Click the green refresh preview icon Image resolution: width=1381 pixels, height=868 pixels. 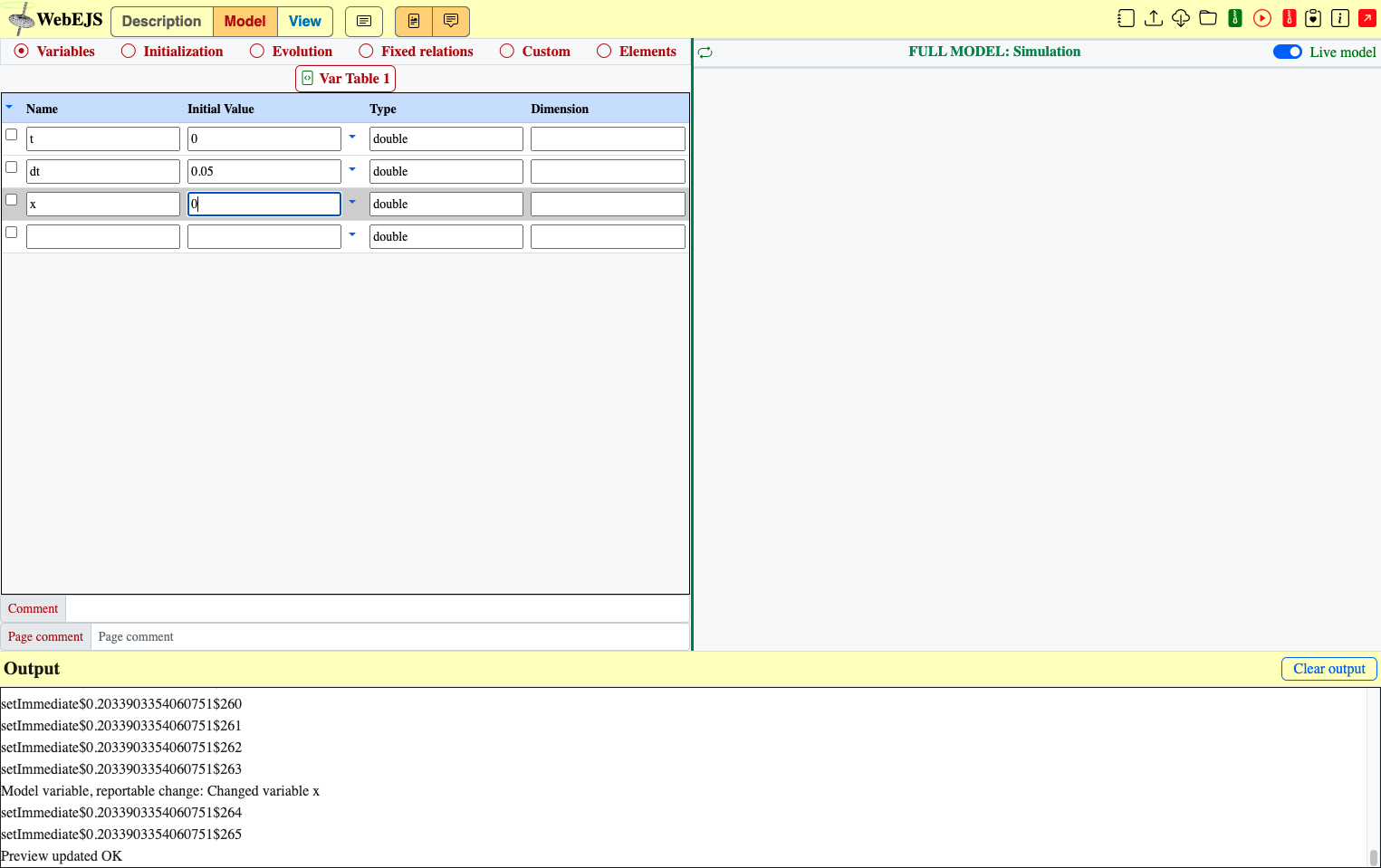tap(705, 52)
